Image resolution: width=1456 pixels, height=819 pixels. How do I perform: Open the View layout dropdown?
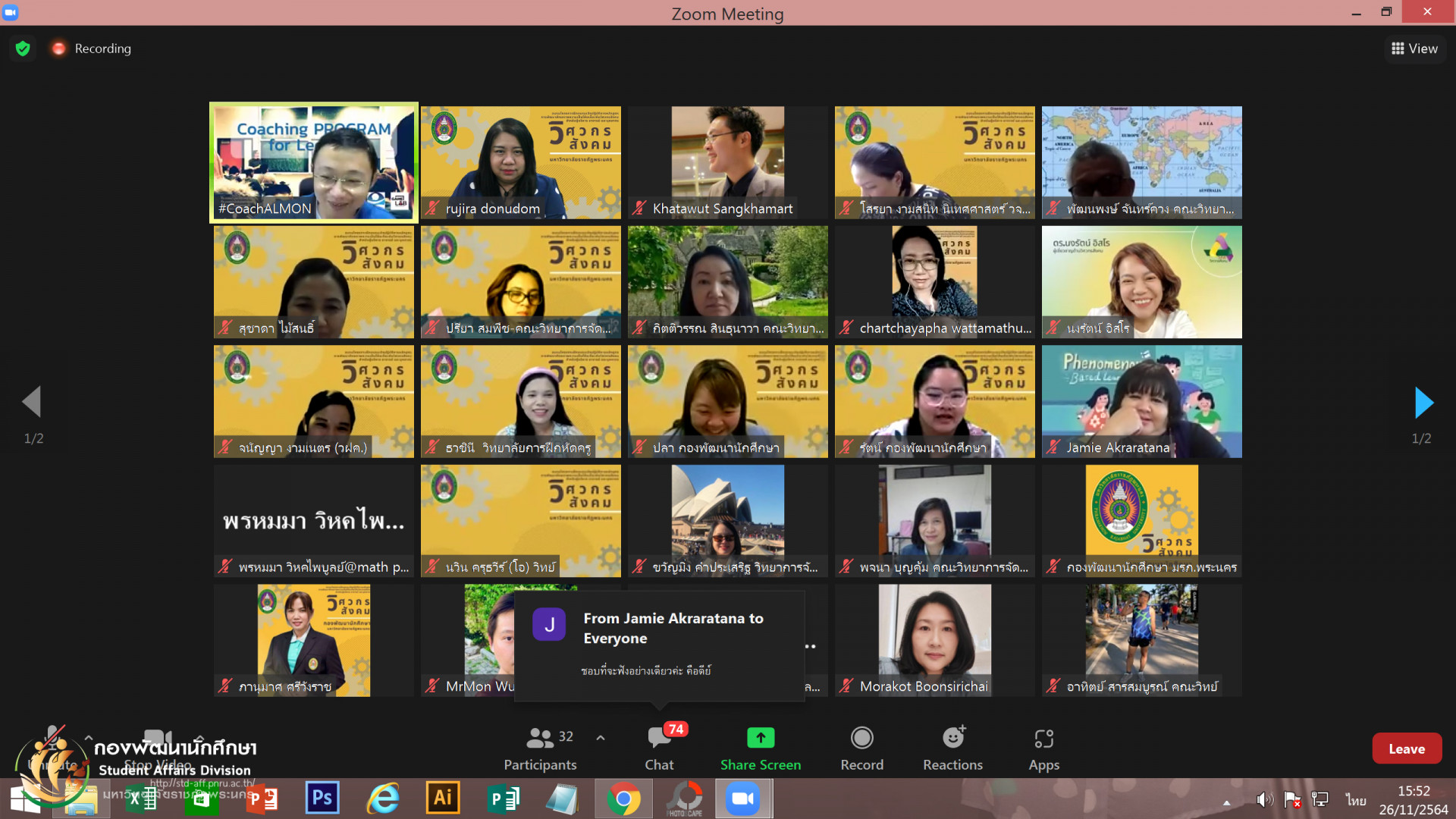click(x=1414, y=49)
